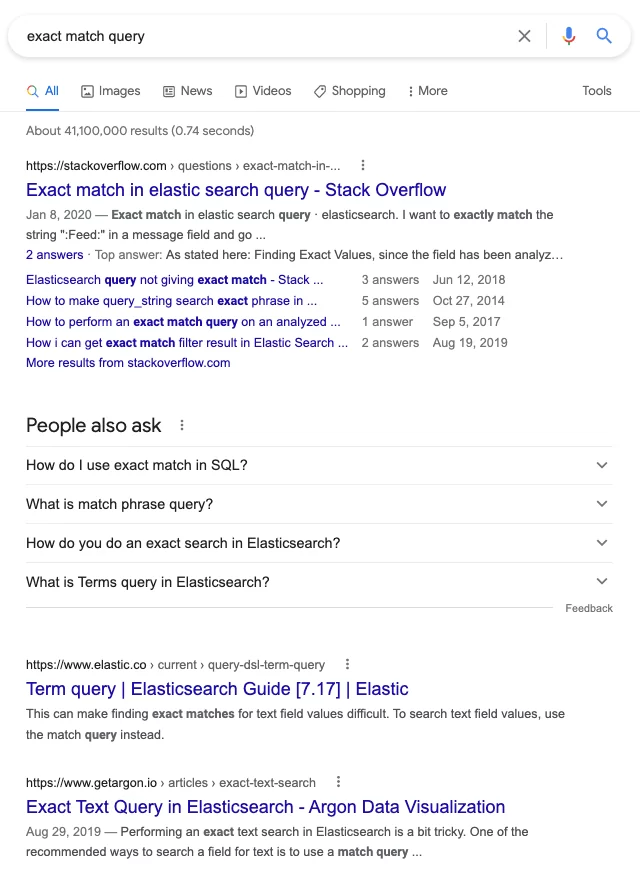The height and width of the screenshot is (886, 640).
Task: Clear the search query with the X icon
Action: coord(524,35)
